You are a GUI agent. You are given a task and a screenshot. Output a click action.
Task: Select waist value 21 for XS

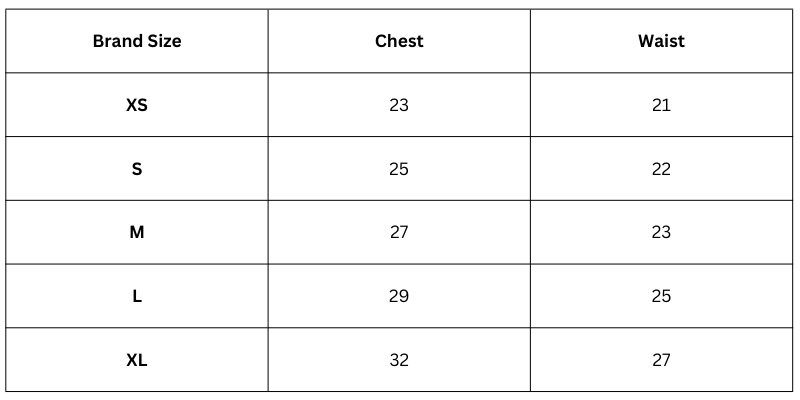661,105
